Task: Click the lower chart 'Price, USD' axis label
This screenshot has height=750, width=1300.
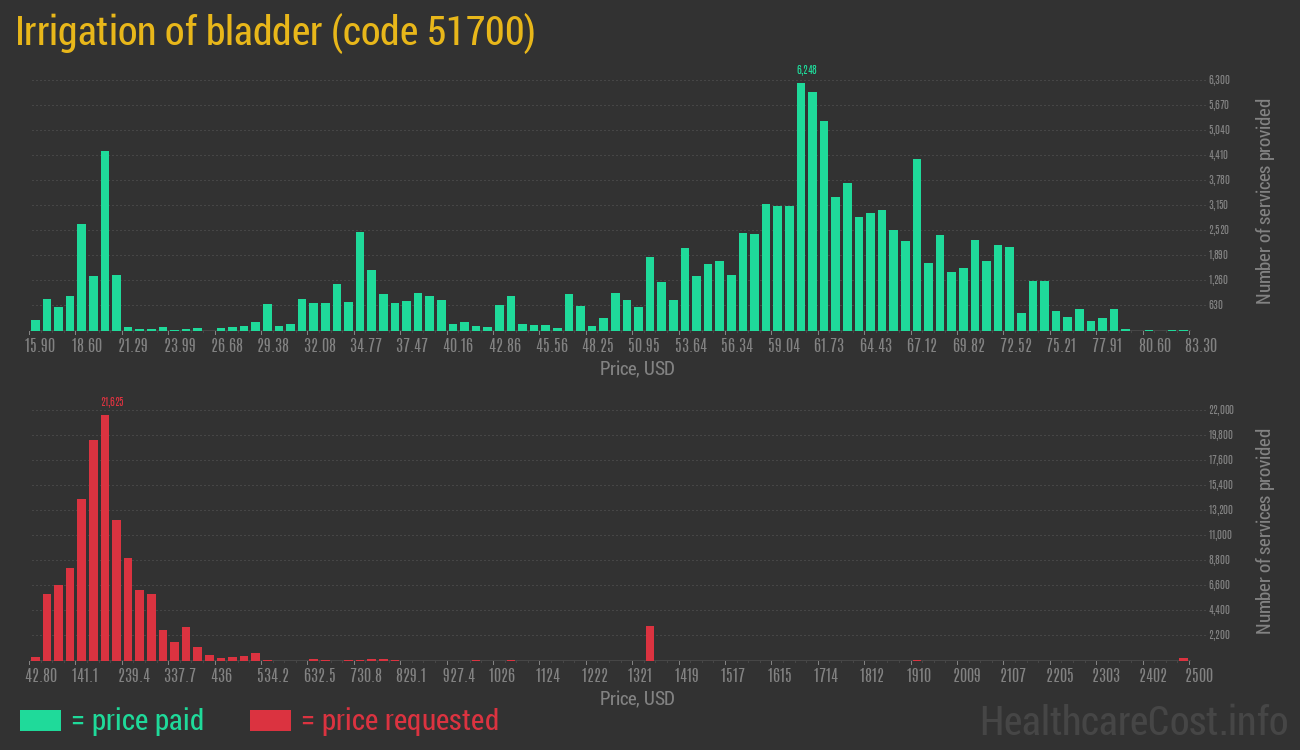Action: click(x=637, y=698)
